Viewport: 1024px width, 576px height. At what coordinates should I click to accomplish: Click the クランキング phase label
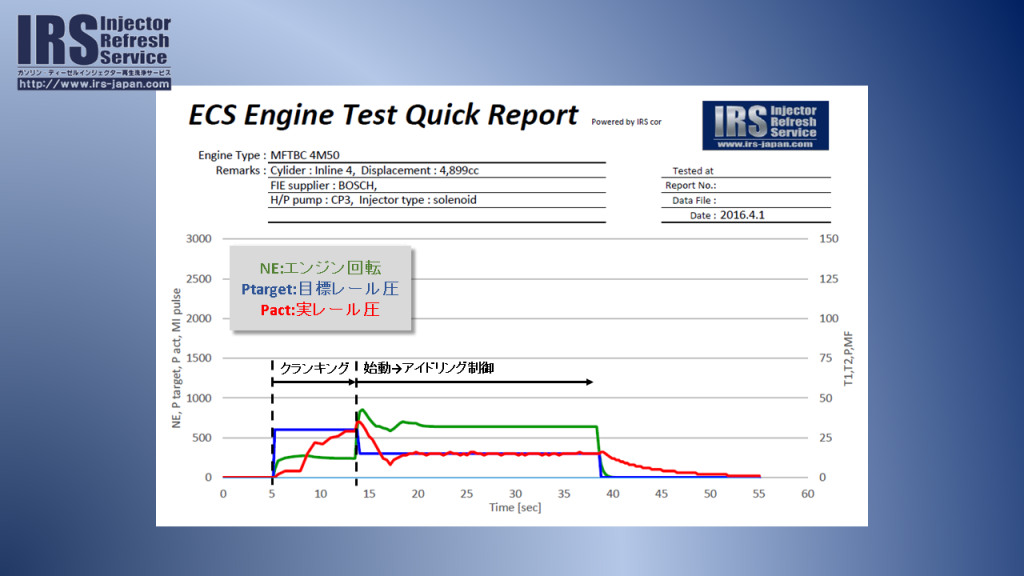[x=313, y=368]
